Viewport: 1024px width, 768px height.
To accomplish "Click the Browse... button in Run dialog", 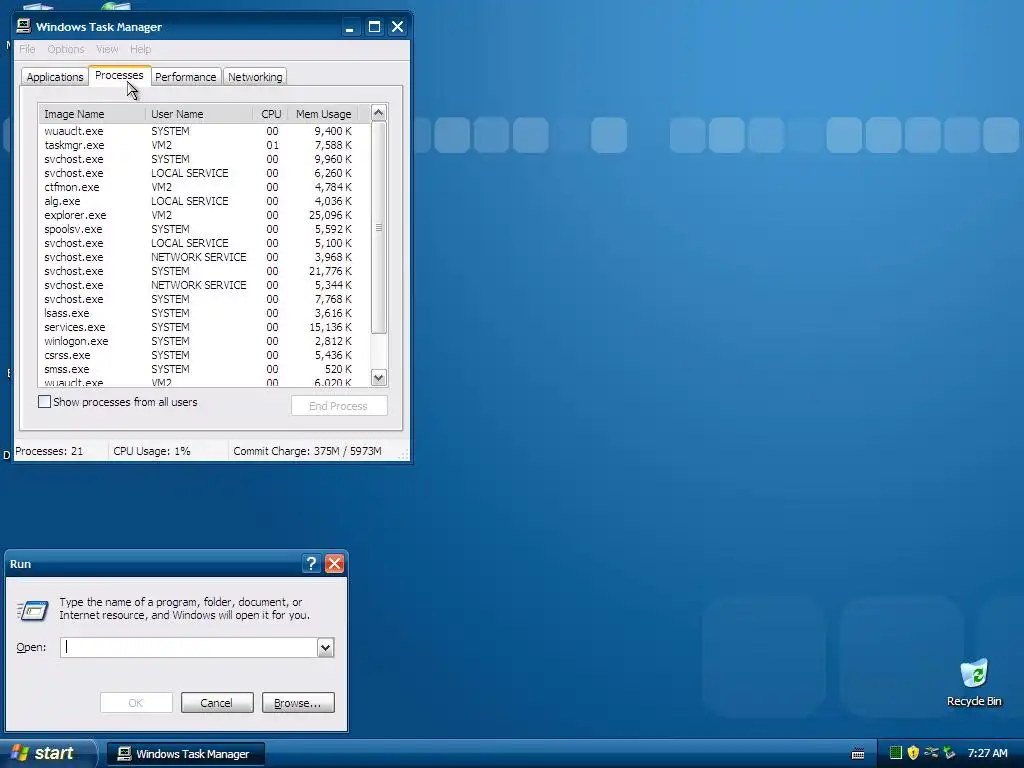I will (298, 703).
